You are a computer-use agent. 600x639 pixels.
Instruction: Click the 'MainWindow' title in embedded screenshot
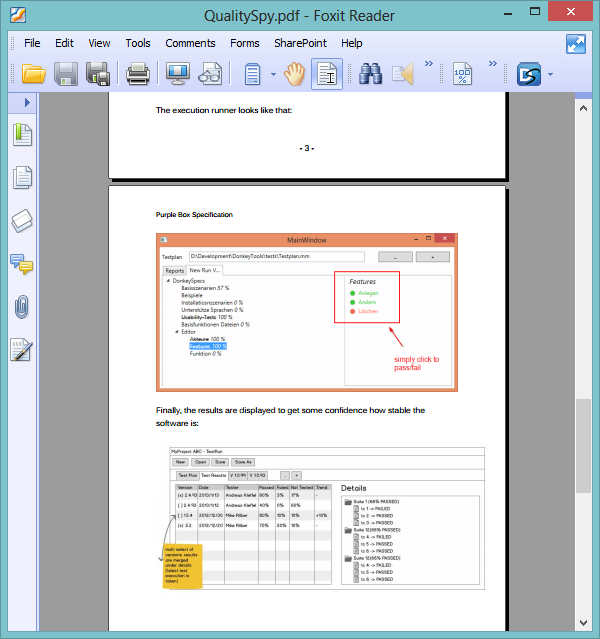[307, 240]
